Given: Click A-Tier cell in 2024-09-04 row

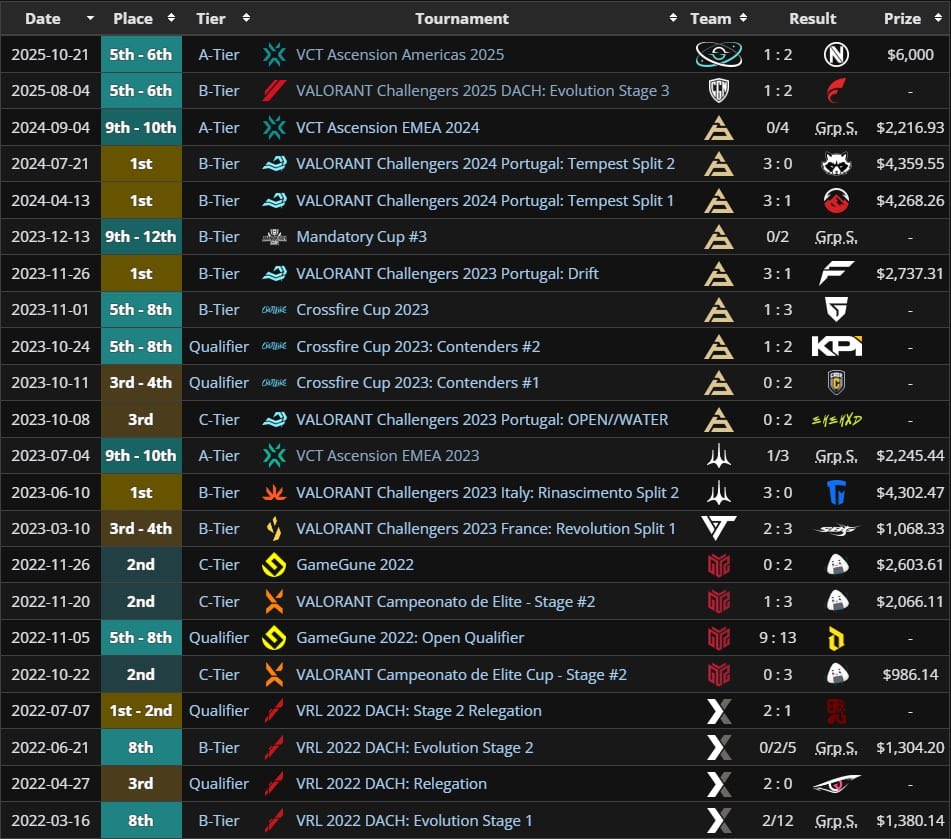Looking at the screenshot, I should tap(218, 127).
